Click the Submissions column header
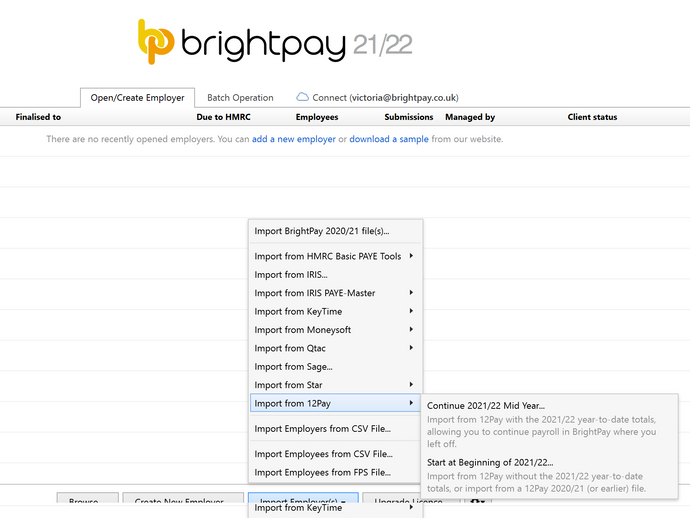Viewport: 690px width, 518px height. [x=409, y=117]
